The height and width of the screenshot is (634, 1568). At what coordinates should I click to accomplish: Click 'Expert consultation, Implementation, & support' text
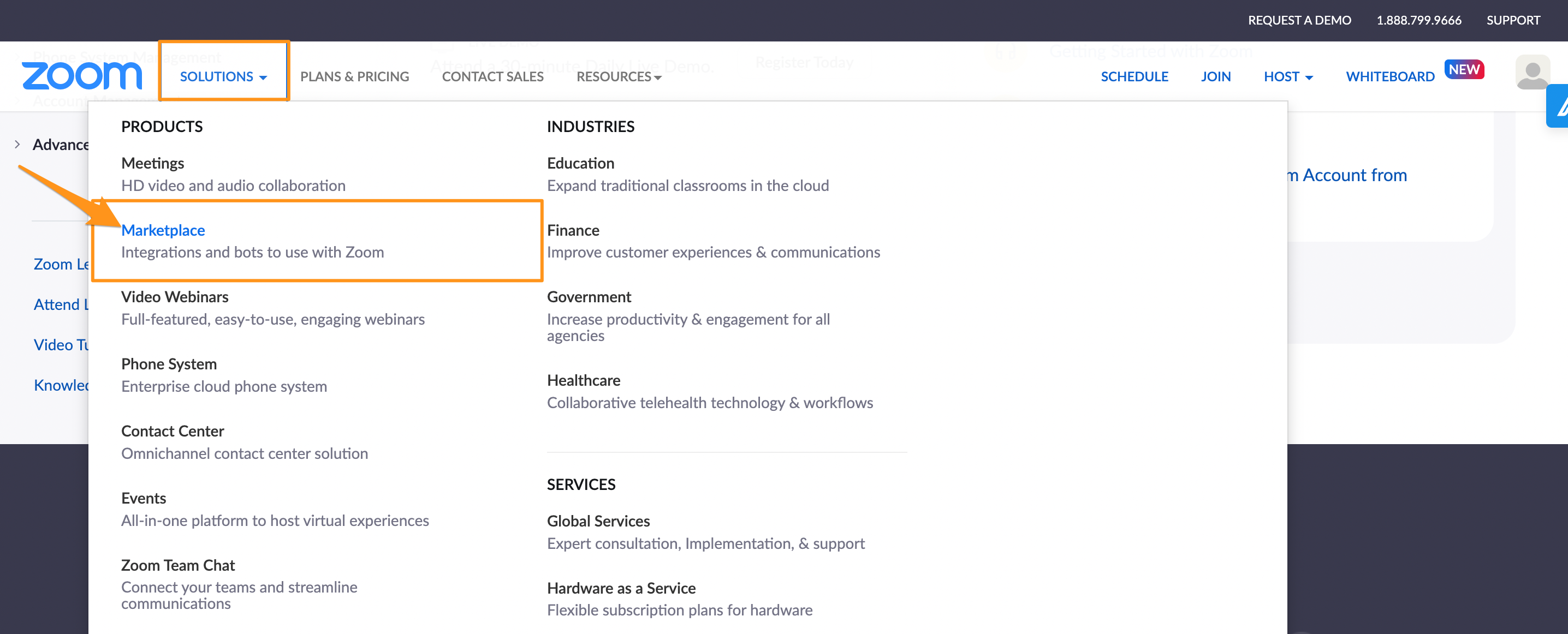pyautogui.click(x=705, y=543)
